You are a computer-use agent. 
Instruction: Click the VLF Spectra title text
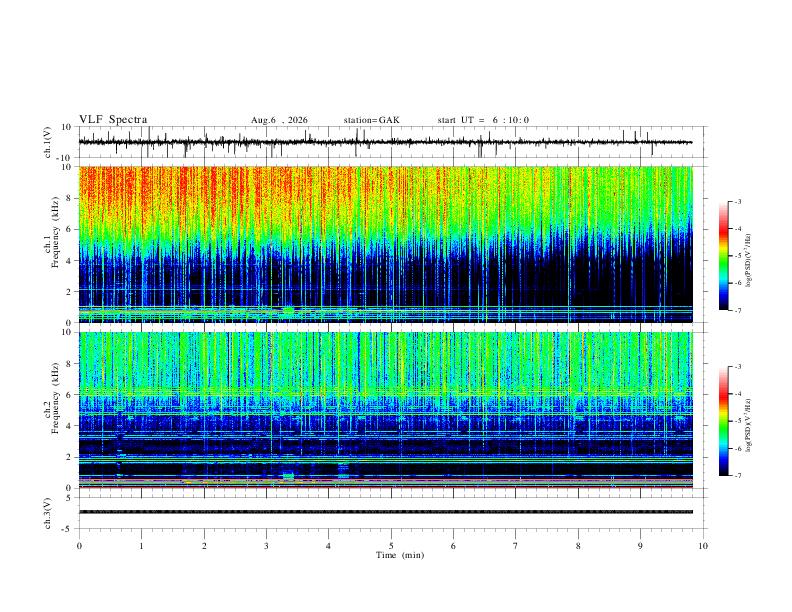[x=113, y=120]
